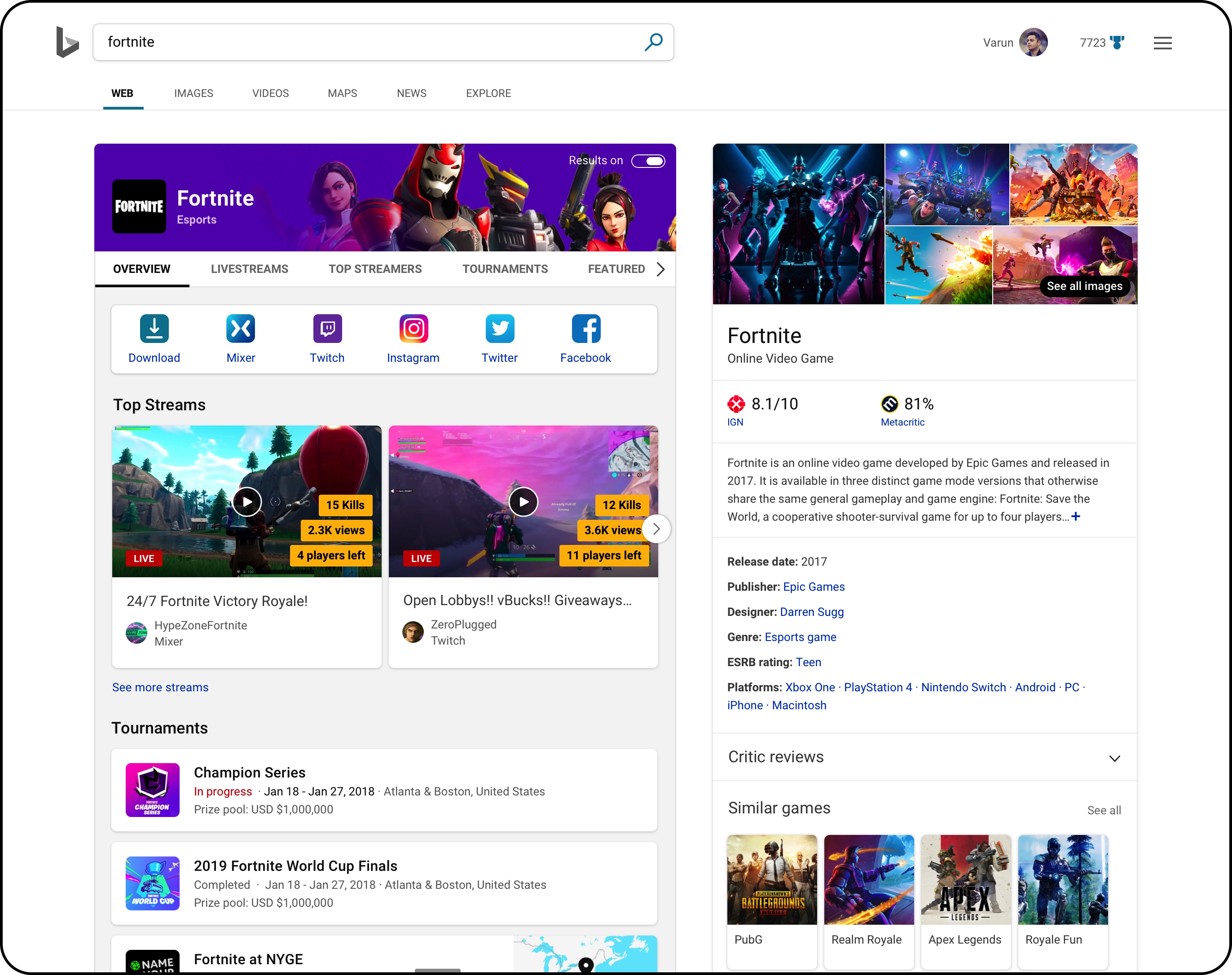Click the World Cup Finals logo
The height and width of the screenshot is (975, 1232).
[153, 883]
